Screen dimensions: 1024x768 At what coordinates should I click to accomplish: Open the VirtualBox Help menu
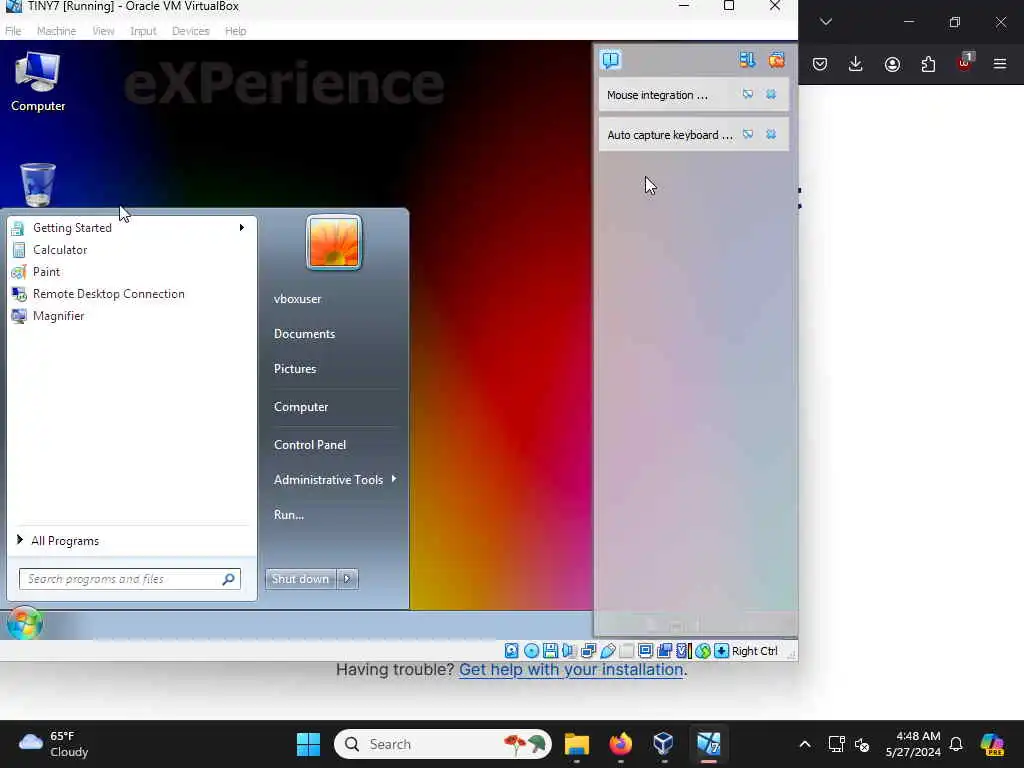236,31
